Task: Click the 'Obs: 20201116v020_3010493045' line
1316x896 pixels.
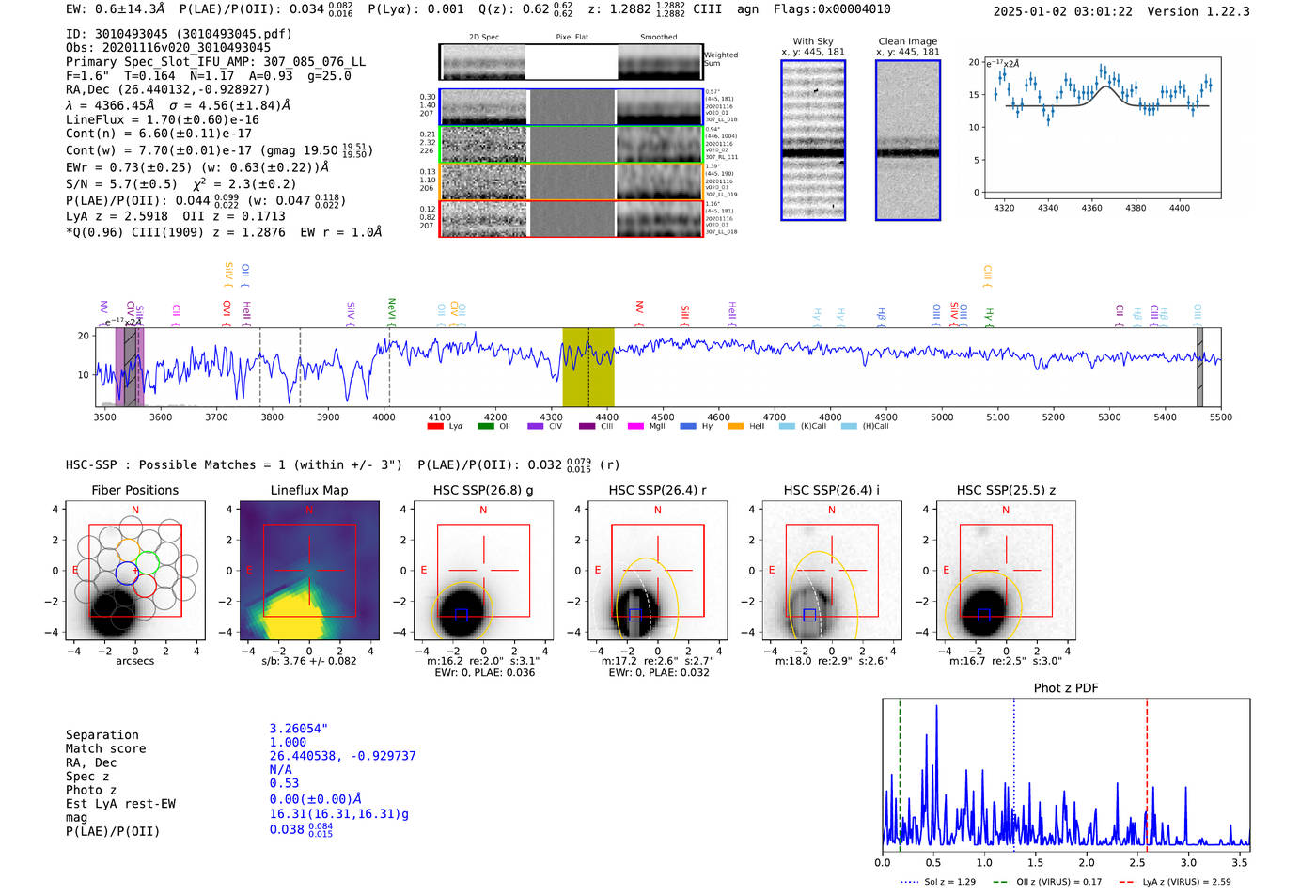Action: (168, 47)
